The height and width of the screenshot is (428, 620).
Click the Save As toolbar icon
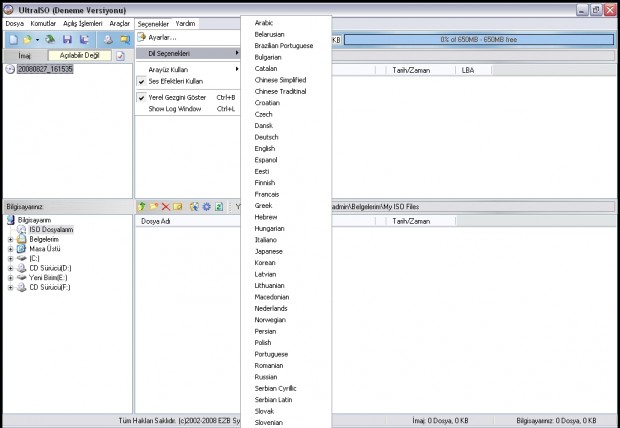coord(84,40)
